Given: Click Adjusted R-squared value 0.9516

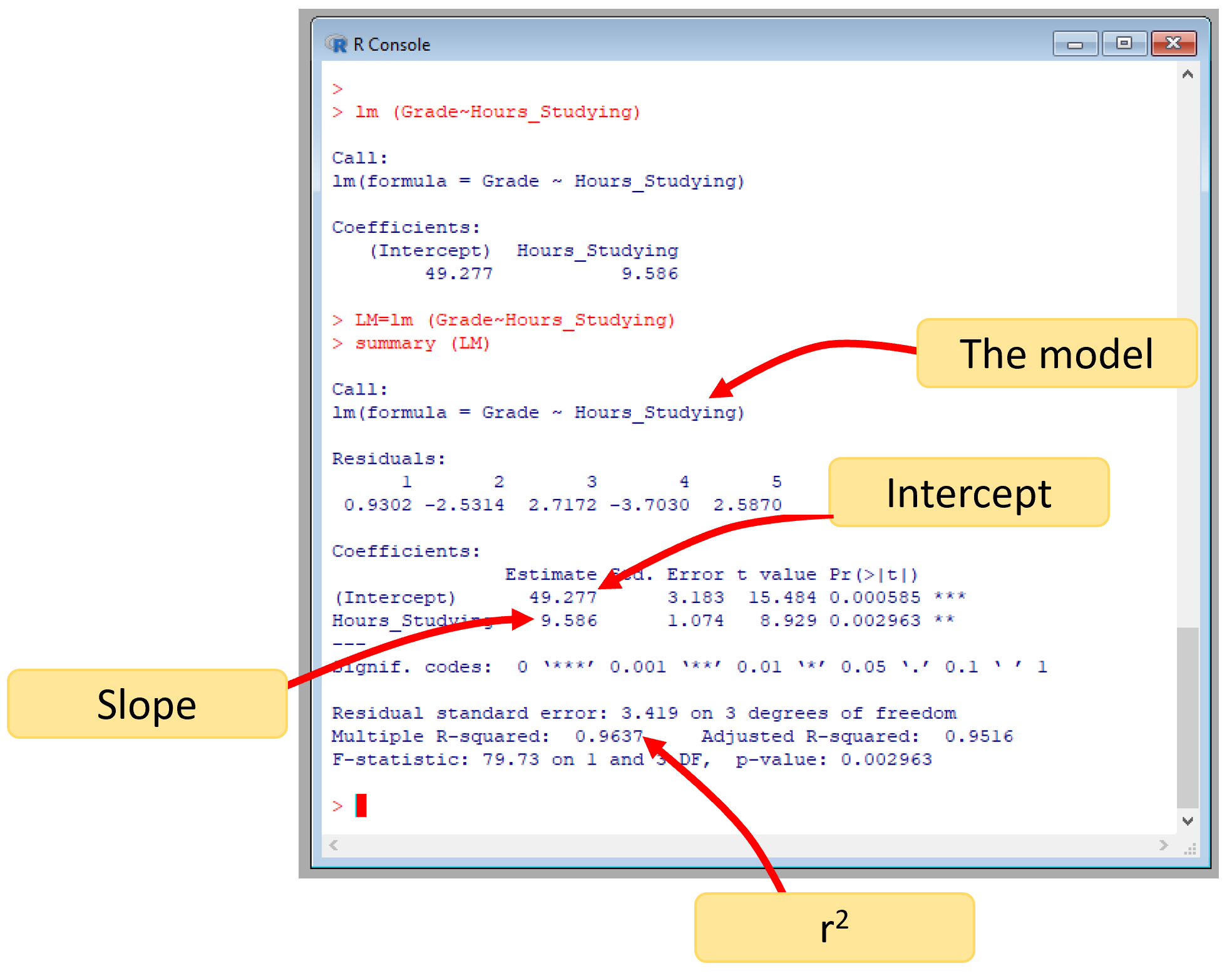Looking at the screenshot, I should click(x=979, y=737).
